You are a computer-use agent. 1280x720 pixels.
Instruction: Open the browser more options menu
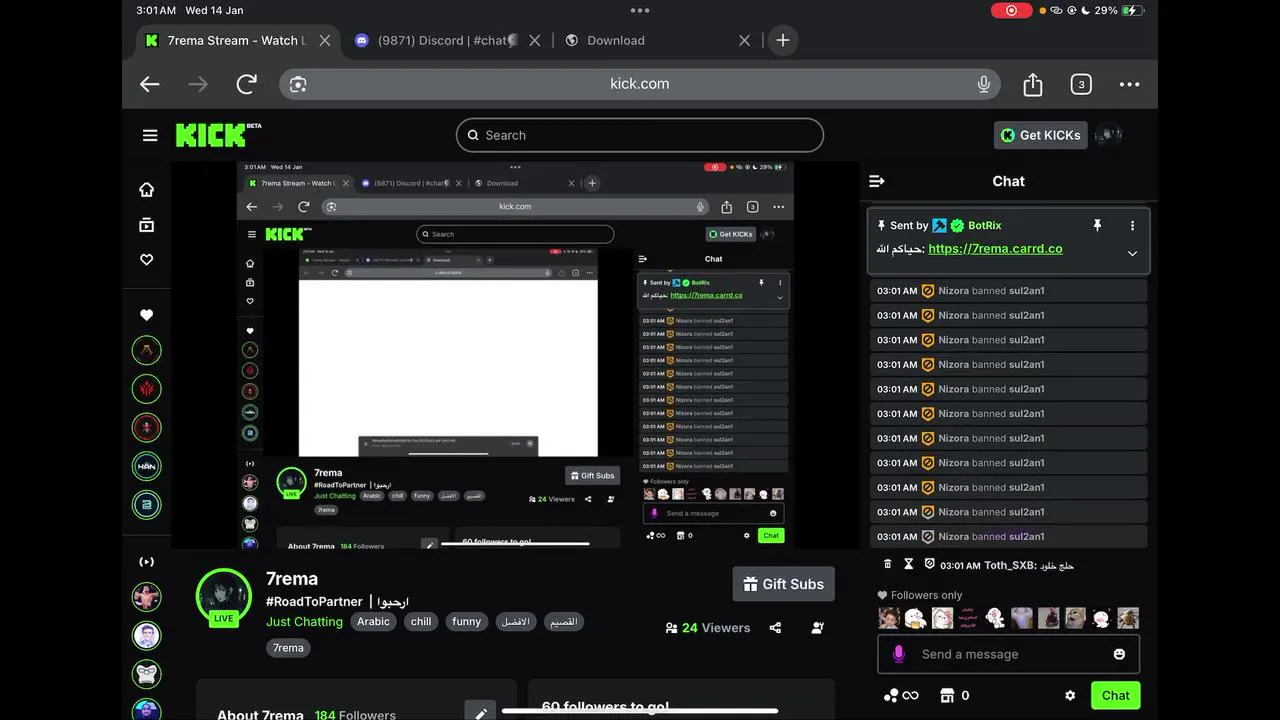pyautogui.click(x=1129, y=84)
